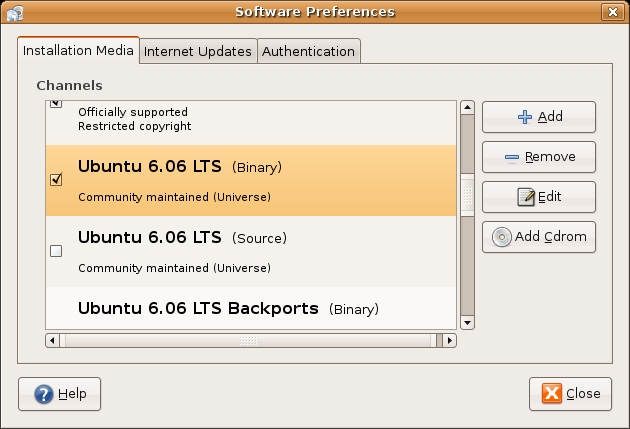This screenshot has height=429, width=630.
Task: Switch to the Installation Media tab
Action: tap(78, 51)
